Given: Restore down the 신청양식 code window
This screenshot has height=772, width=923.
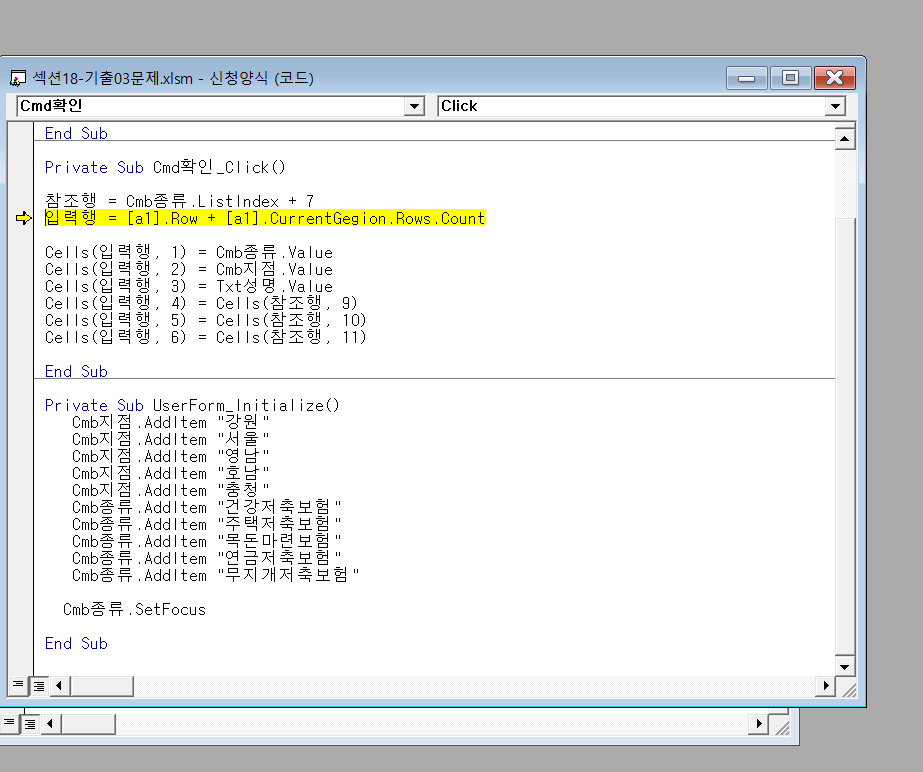Looking at the screenshot, I should 790,78.
